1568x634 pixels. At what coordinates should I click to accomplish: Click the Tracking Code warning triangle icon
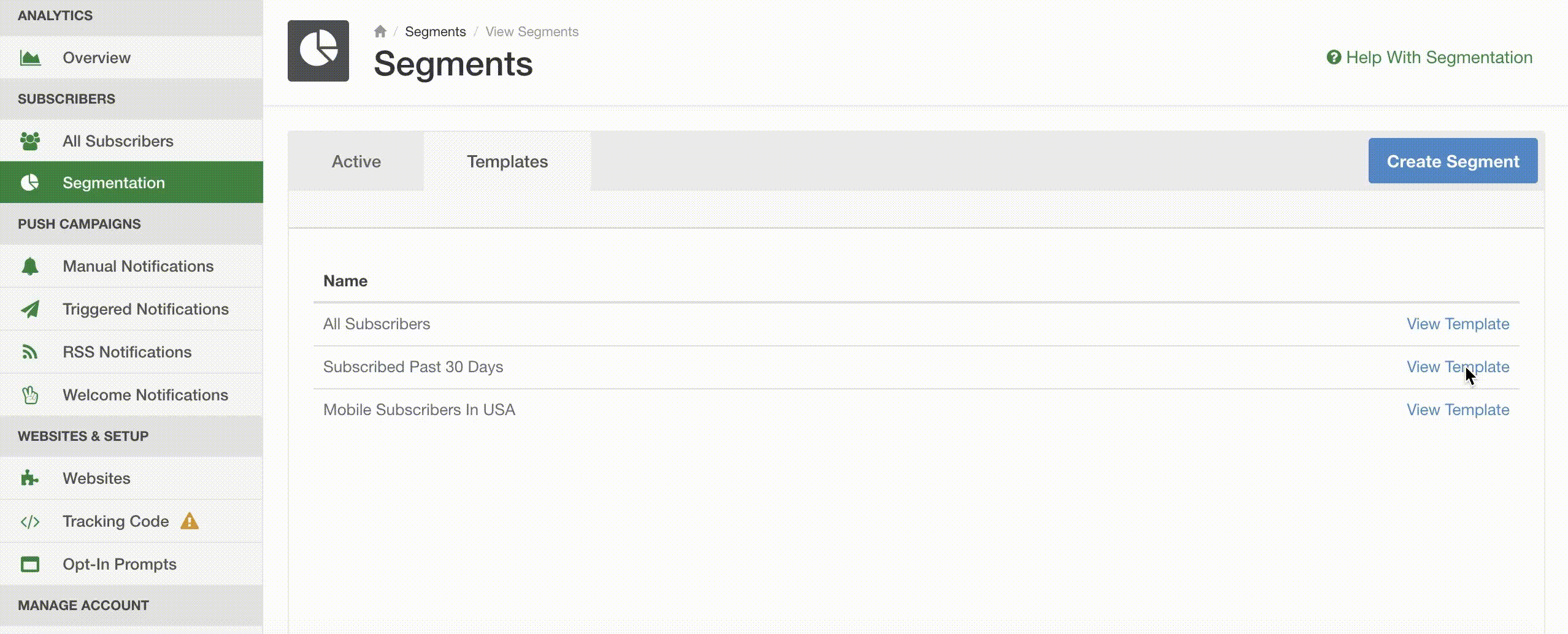190,521
